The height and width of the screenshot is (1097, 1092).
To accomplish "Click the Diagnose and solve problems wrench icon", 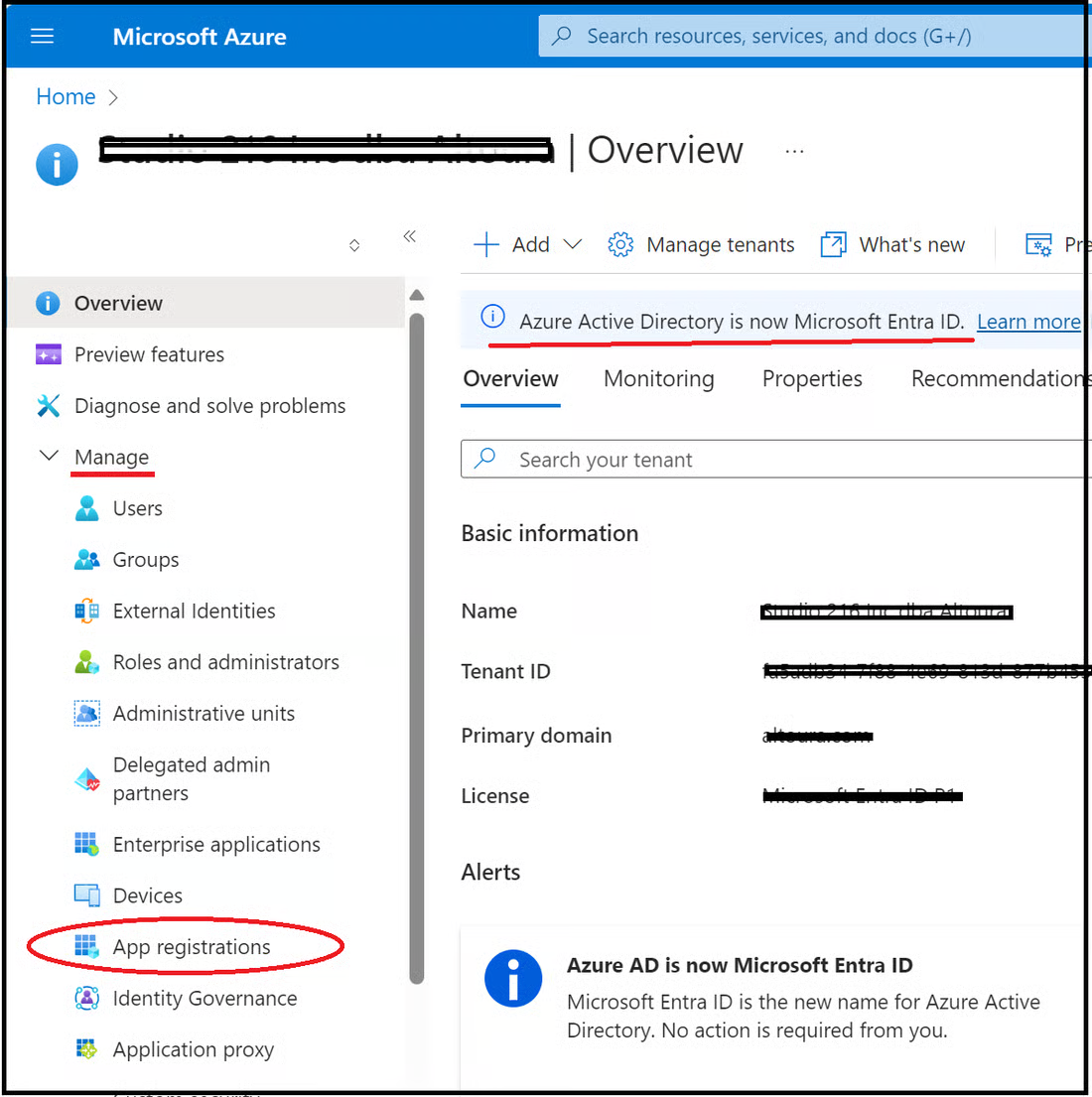I will [x=49, y=406].
